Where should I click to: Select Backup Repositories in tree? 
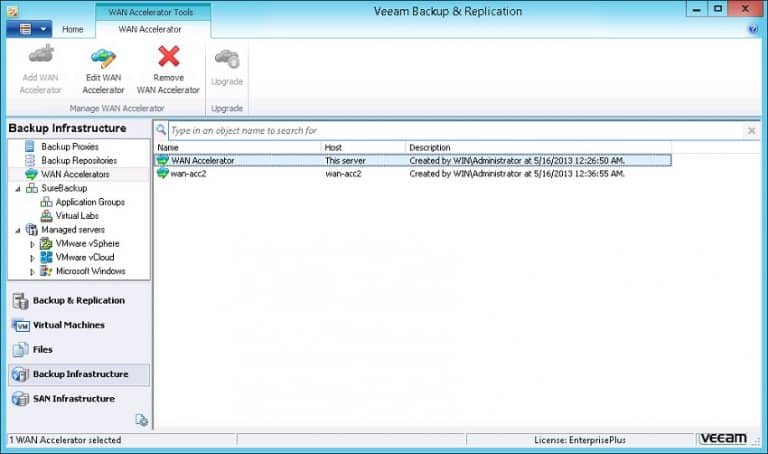point(79,160)
